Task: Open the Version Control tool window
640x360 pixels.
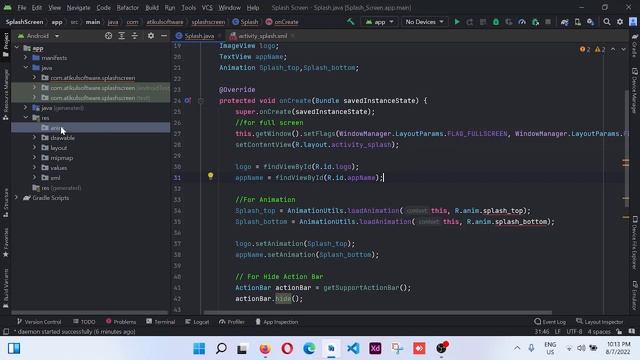Action: pyautogui.click(x=39, y=322)
